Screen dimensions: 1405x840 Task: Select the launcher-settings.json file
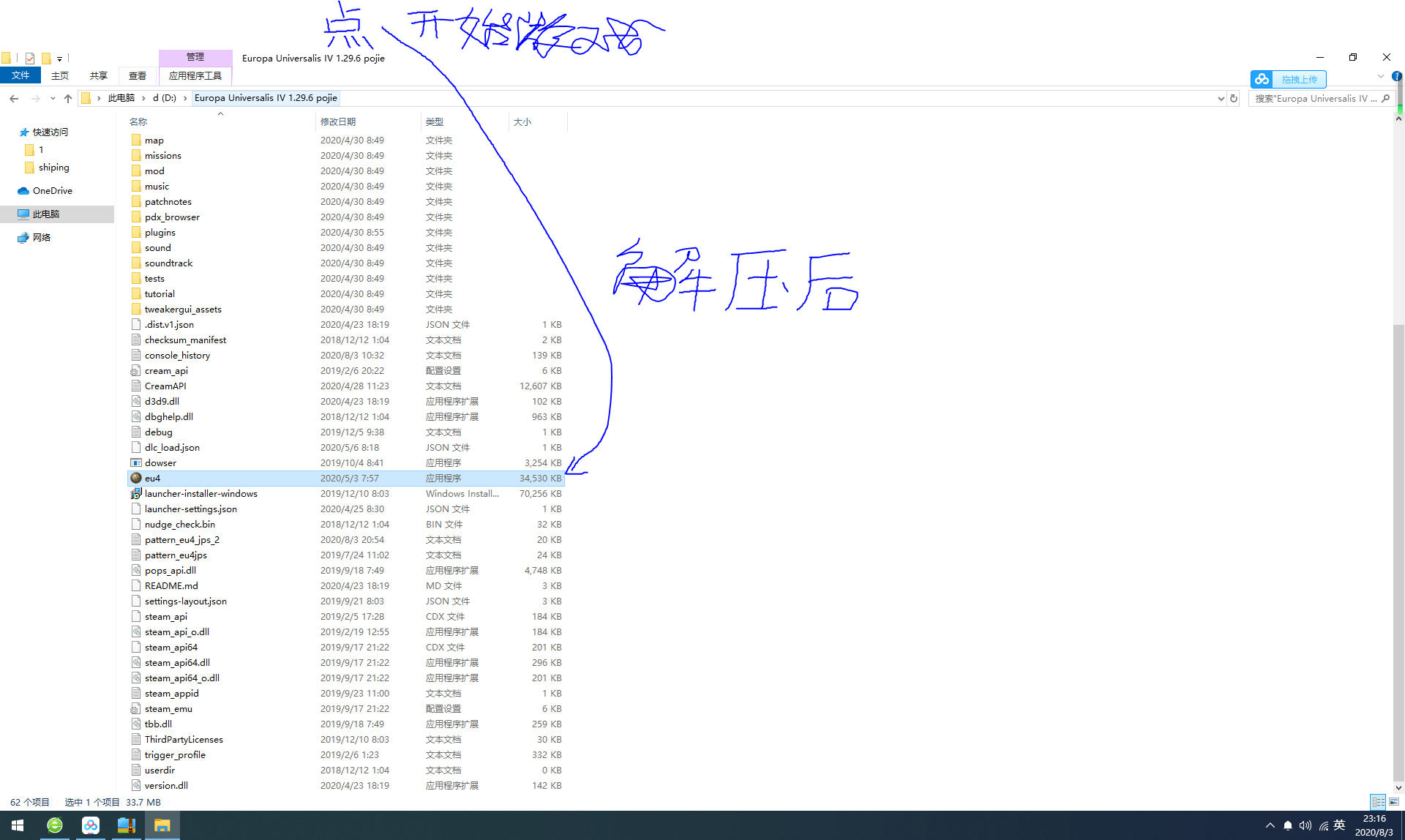[345, 509]
